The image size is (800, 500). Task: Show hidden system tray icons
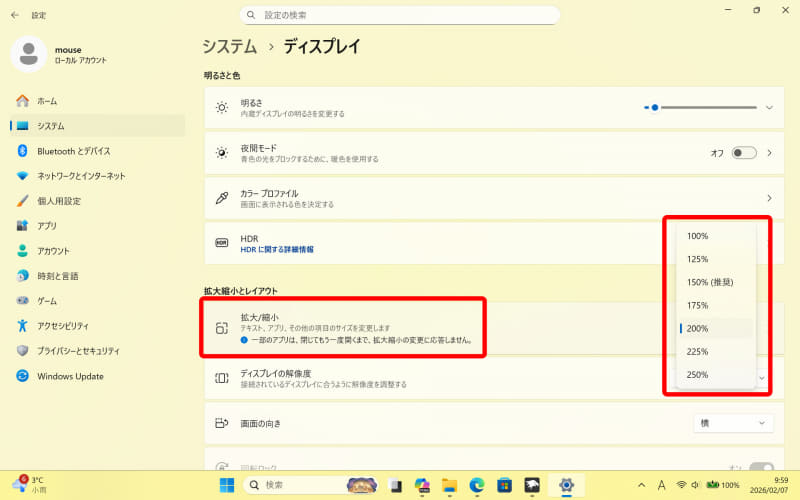(641, 485)
